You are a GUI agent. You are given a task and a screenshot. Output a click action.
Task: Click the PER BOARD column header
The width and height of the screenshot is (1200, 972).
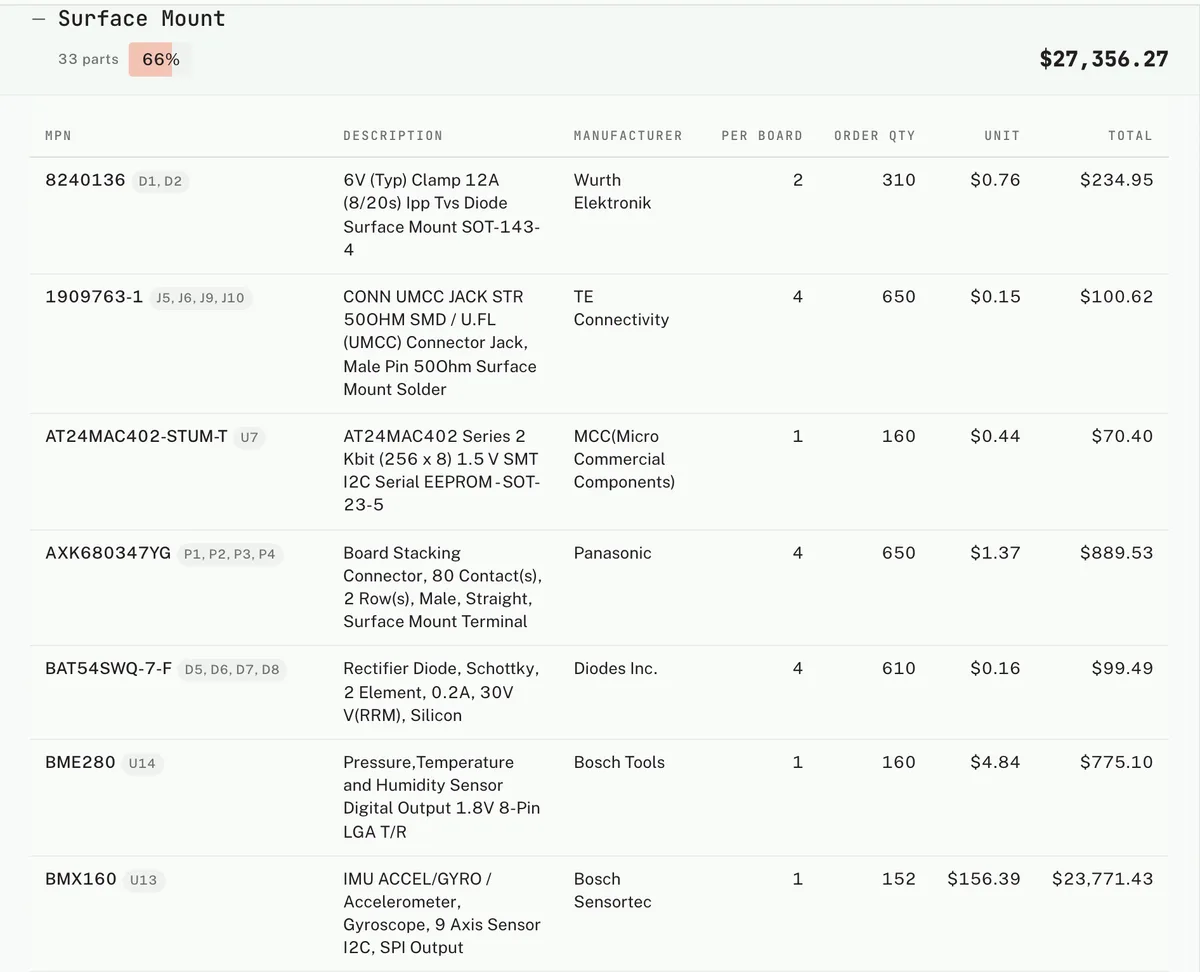(762, 135)
